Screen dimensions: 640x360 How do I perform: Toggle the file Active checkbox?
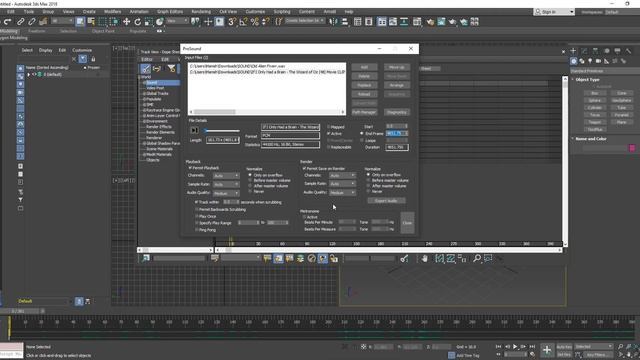329,133
